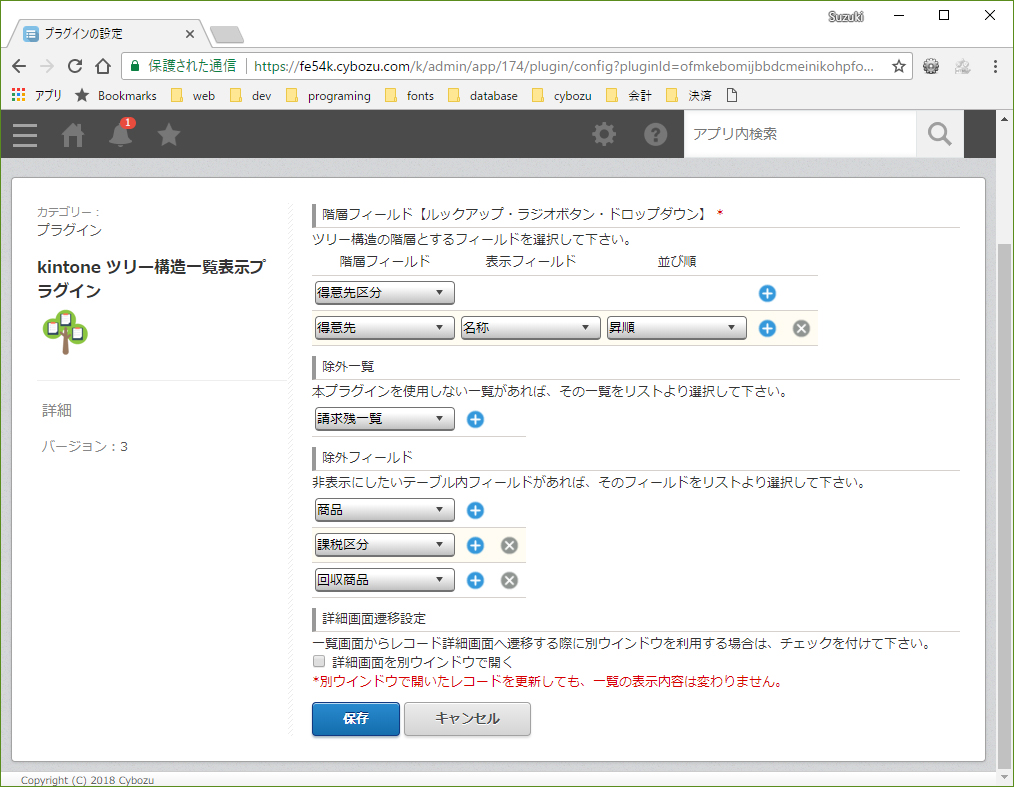Open the database bookmarks folder

(482, 96)
